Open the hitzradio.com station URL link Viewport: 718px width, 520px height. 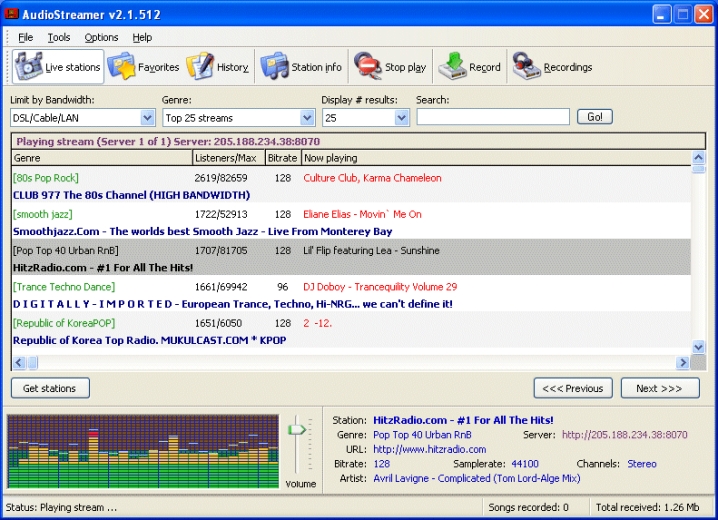click(429, 449)
